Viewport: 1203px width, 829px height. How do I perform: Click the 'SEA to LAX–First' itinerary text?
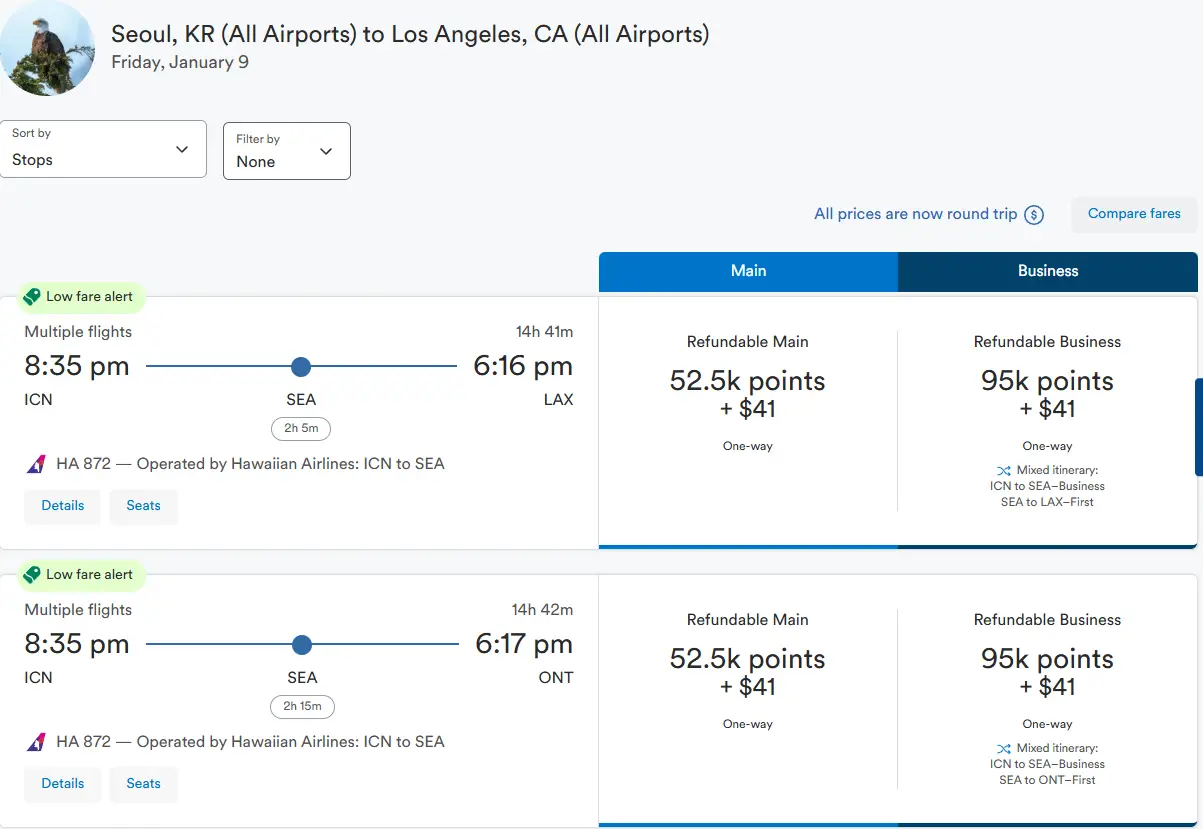(1047, 503)
